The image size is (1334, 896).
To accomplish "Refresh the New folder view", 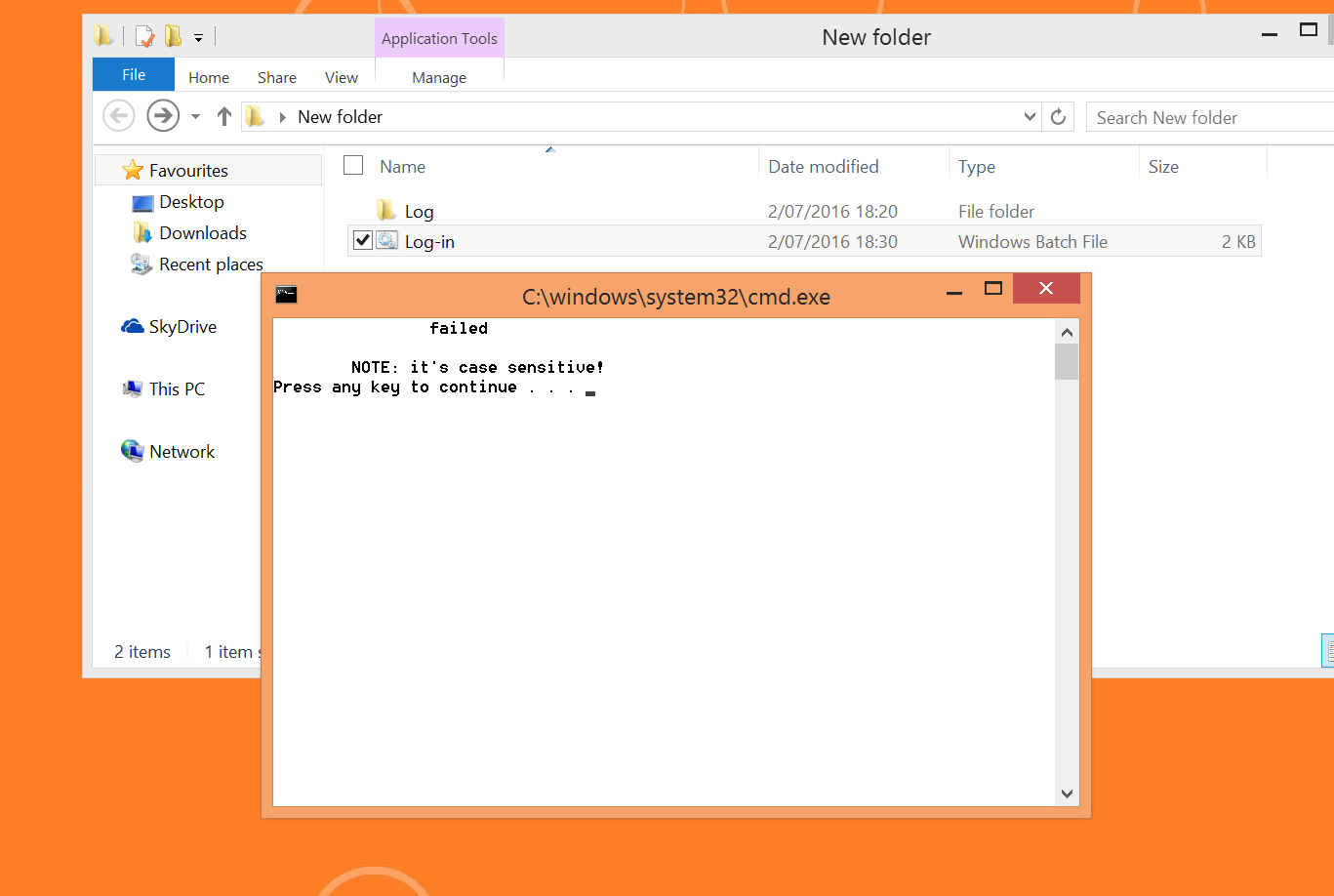I will [1058, 116].
